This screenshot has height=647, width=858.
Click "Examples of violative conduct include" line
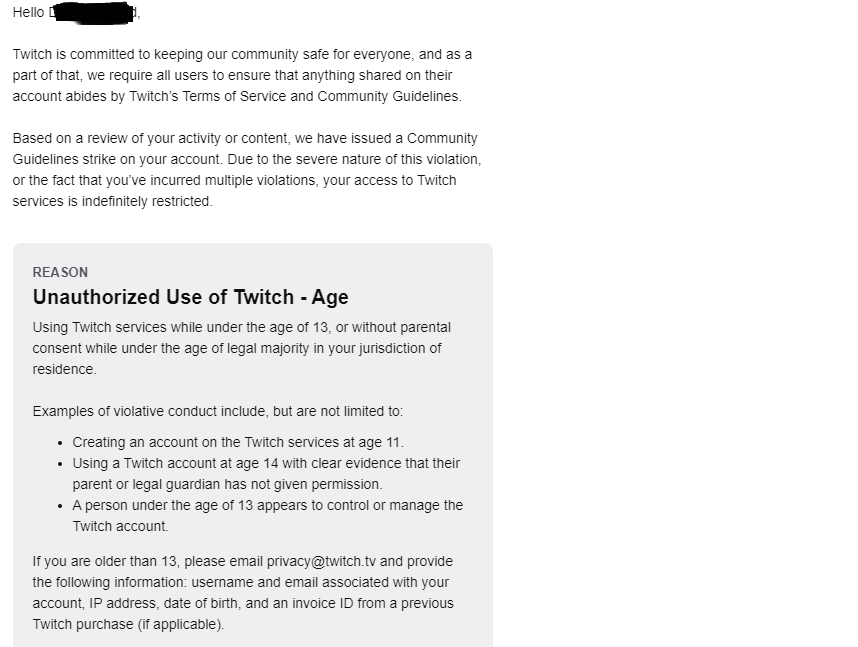click(x=217, y=411)
